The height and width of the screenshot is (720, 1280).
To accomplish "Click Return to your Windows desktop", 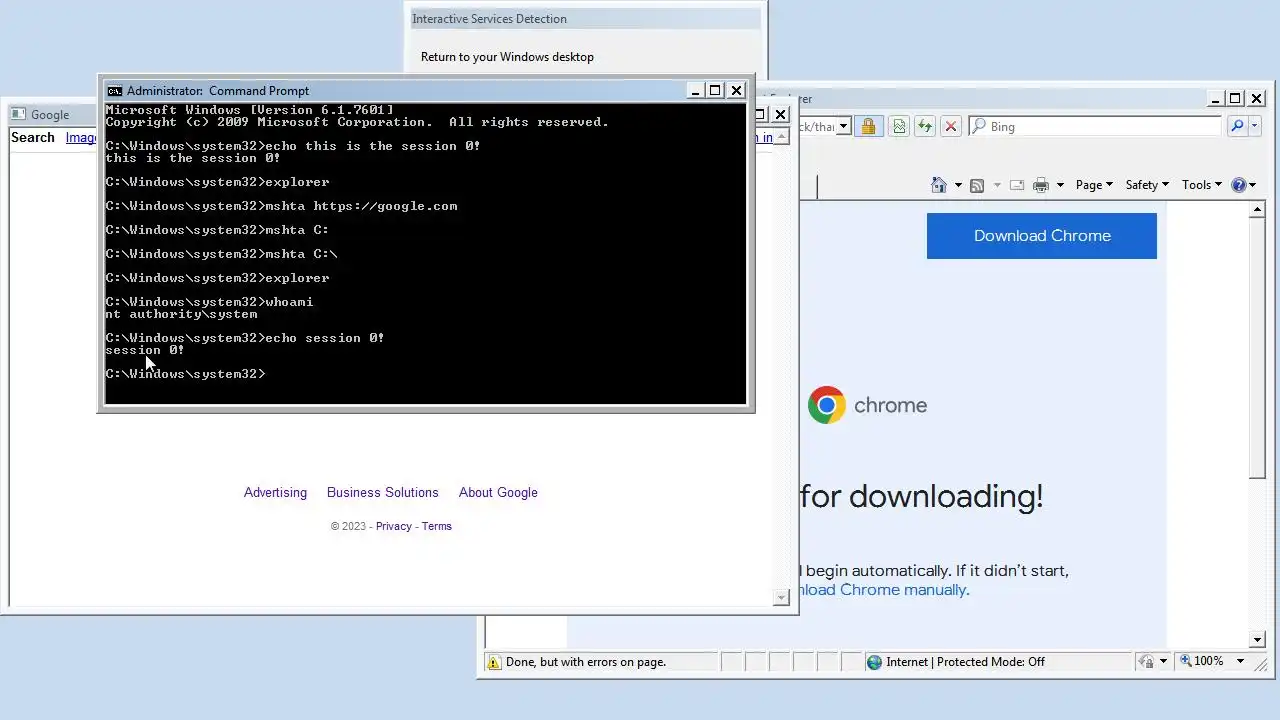I will pos(507,57).
